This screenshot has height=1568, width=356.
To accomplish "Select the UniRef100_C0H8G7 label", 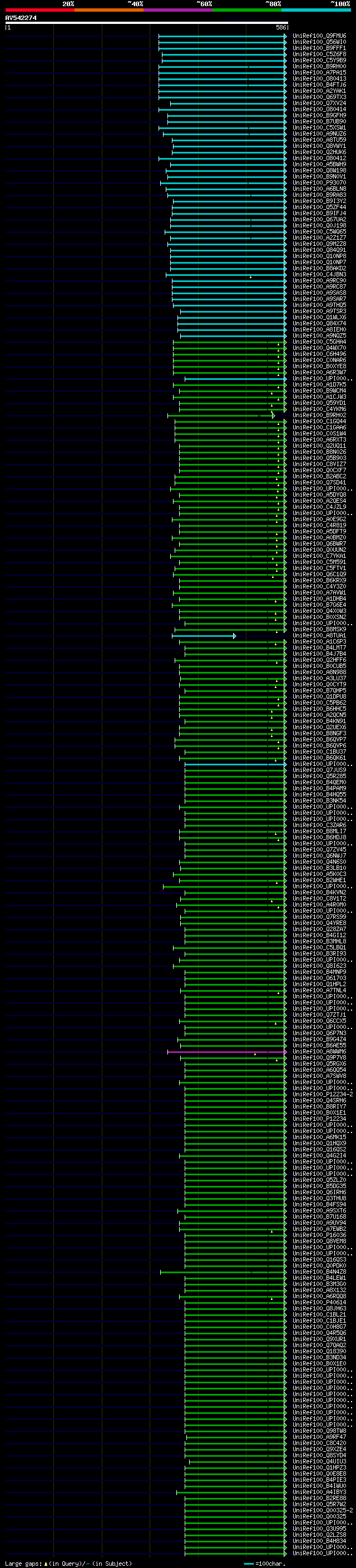I will pyautogui.click(x=319, y=1327).
